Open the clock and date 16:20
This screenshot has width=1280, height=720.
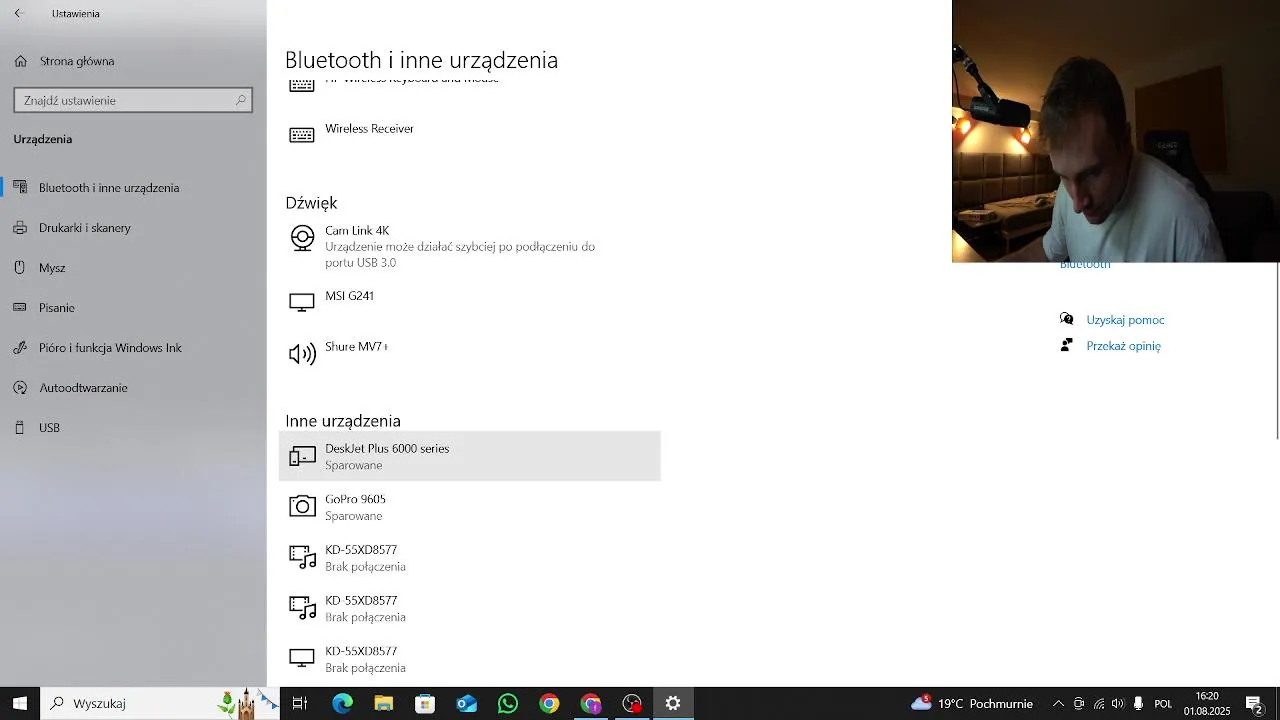pyautogui.click(x=1207, y=704)
